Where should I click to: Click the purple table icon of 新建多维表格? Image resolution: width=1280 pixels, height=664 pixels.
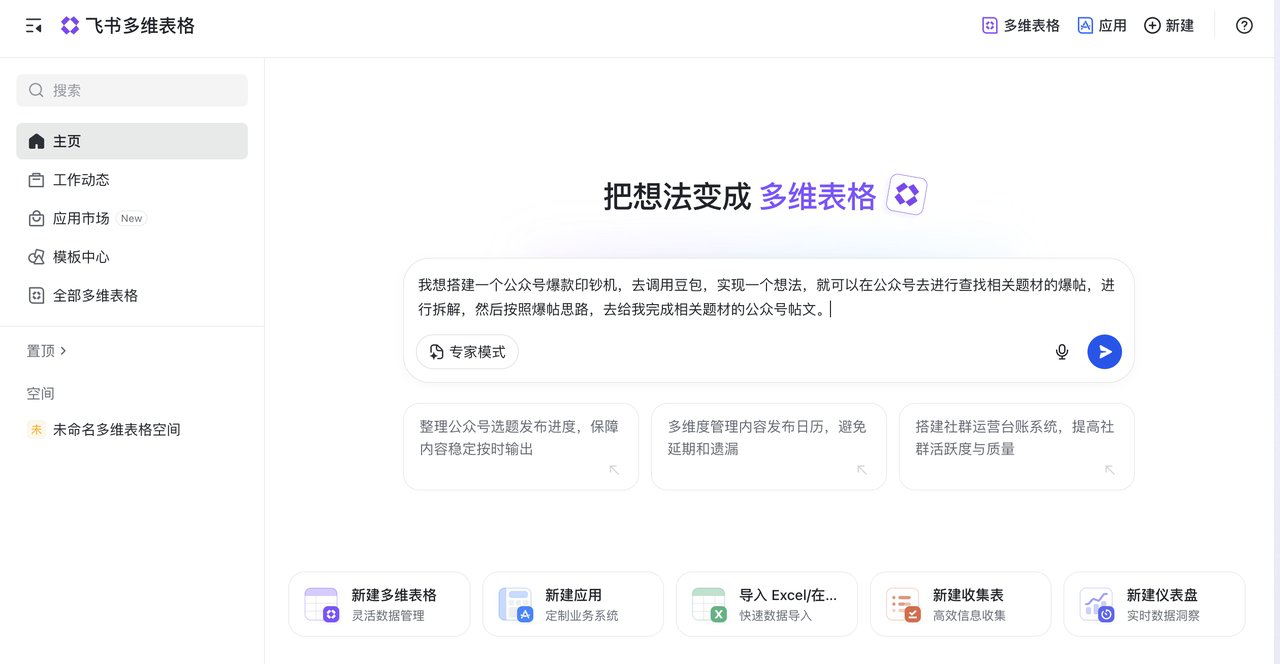[x=322, y=605]
